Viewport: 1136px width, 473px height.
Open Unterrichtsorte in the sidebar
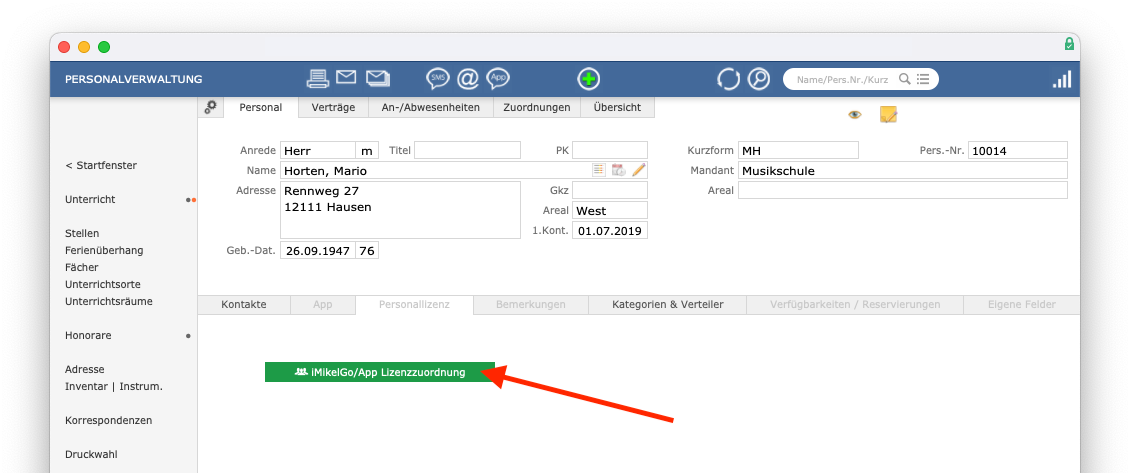(103, 285)
